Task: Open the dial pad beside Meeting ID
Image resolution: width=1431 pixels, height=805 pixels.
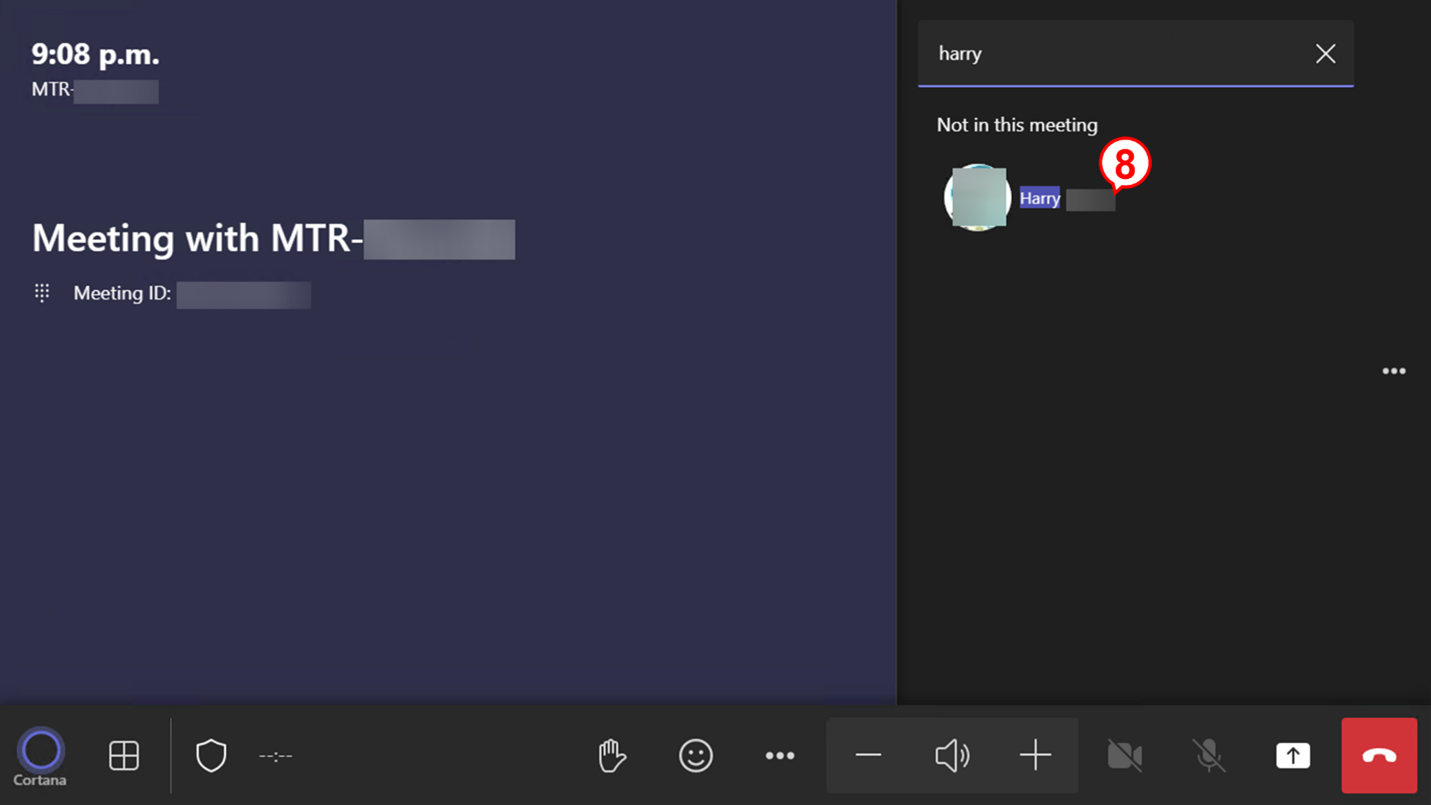Action: pyautogui.click(x=42, y=293)
